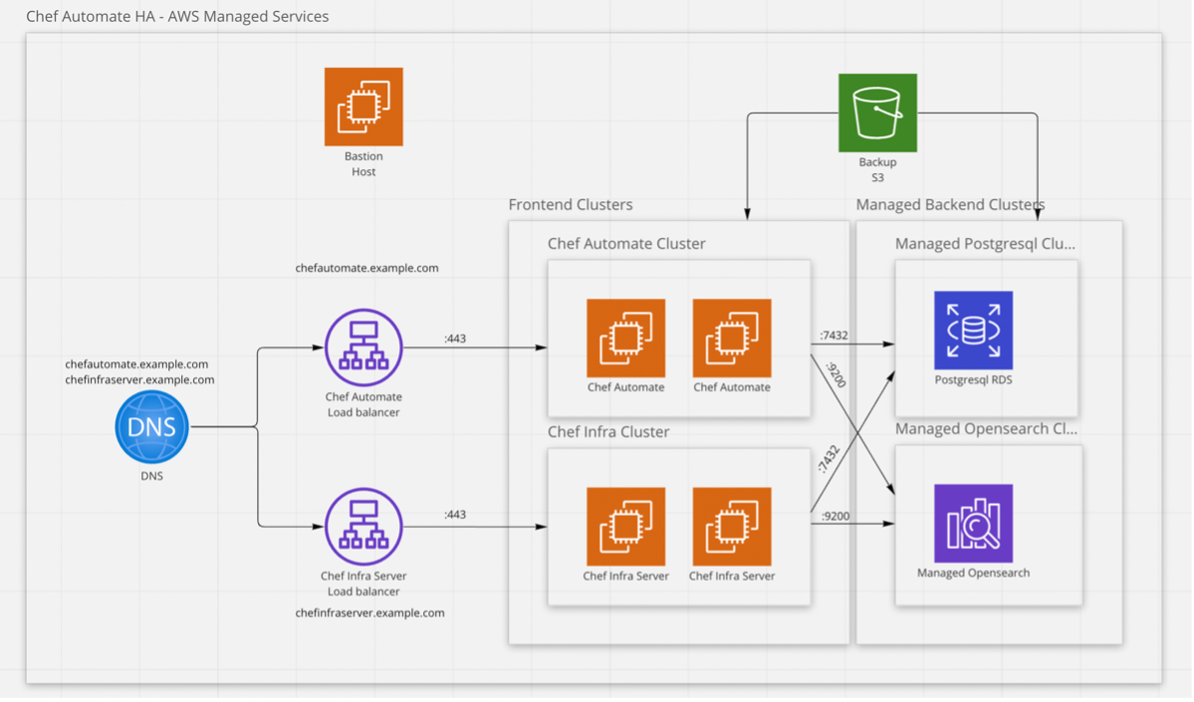Click the Frontend Clusters heading
This screenshot has width=1194, height=702.
click(571, 205)
